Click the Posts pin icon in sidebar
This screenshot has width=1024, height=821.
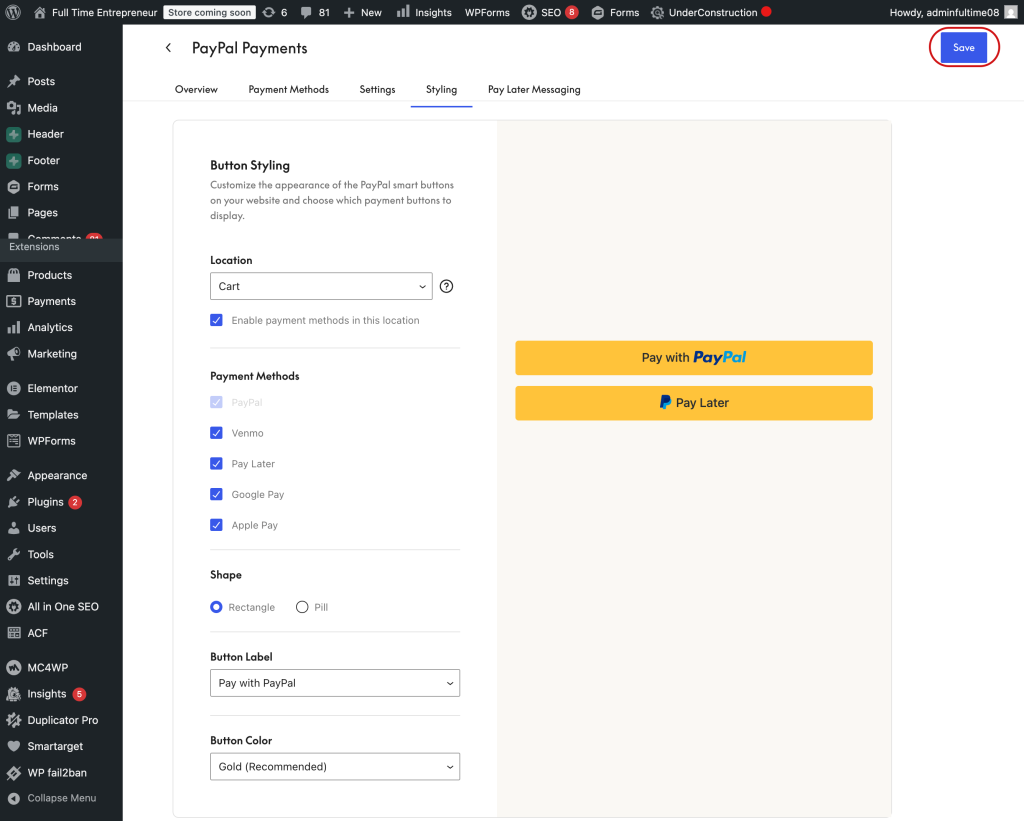point(14,81)
